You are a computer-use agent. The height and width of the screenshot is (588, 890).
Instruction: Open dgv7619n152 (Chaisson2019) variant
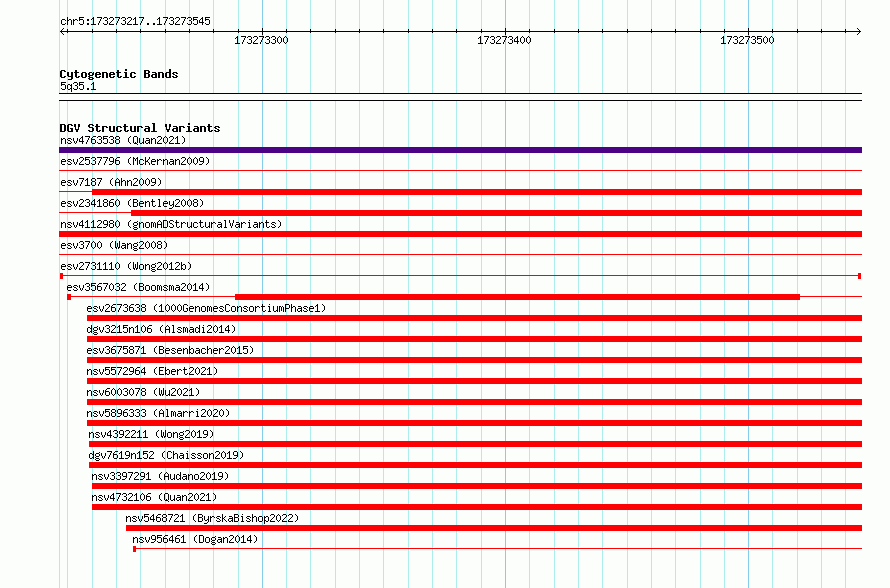[166, 455]
